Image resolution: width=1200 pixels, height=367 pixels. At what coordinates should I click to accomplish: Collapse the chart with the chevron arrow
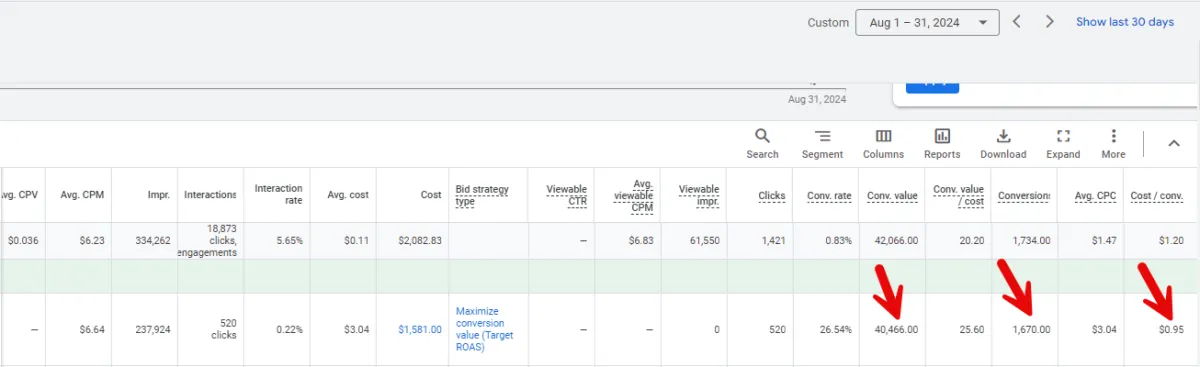[1174, 143]
